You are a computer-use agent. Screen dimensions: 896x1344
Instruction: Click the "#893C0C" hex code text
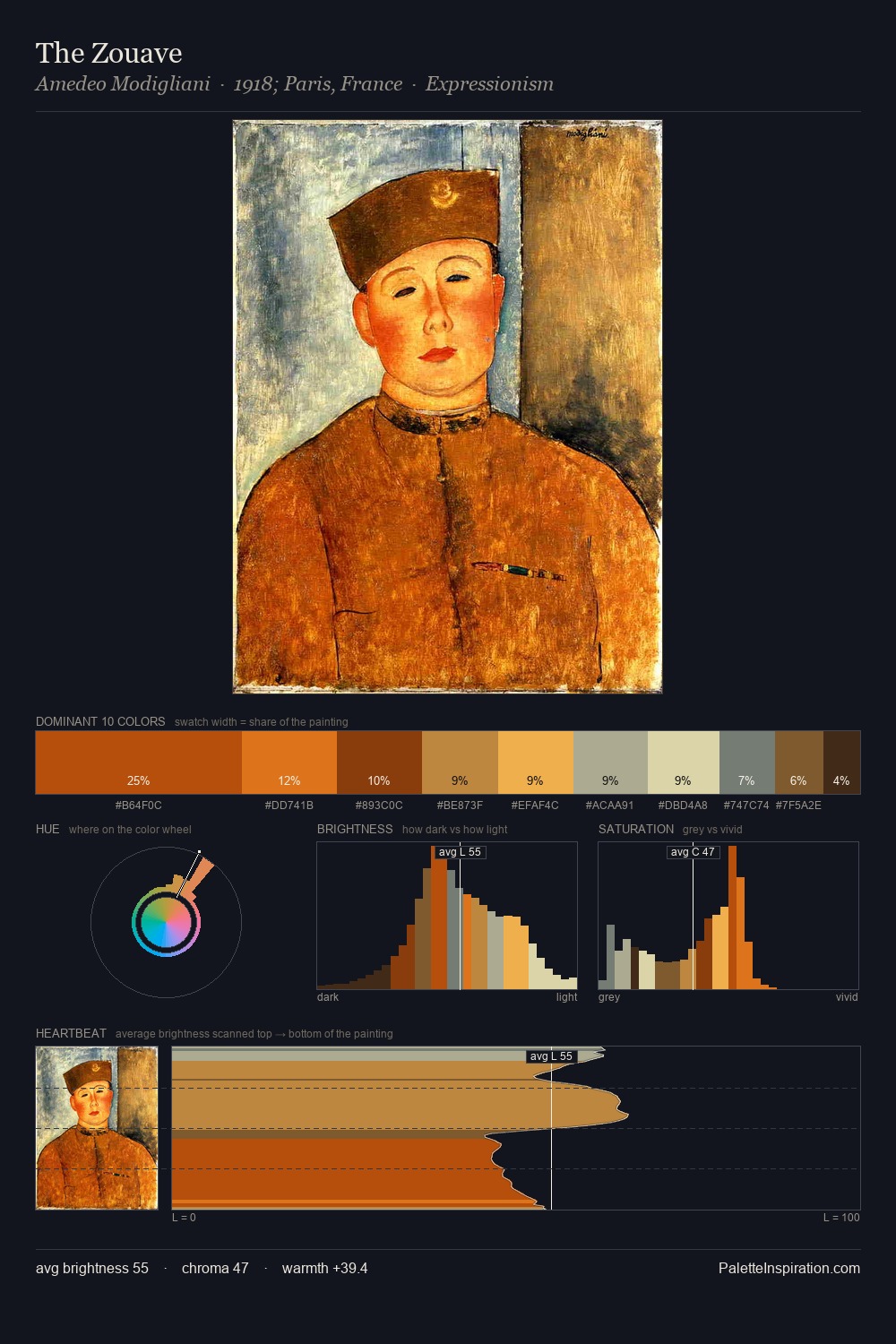tap(379, 806)
